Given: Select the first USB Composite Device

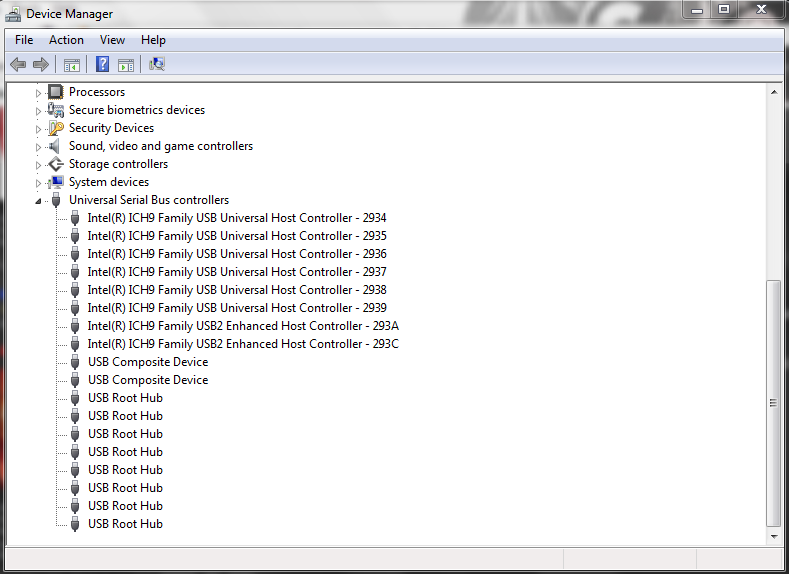Looking at the screenshot, I should [148, 362].
